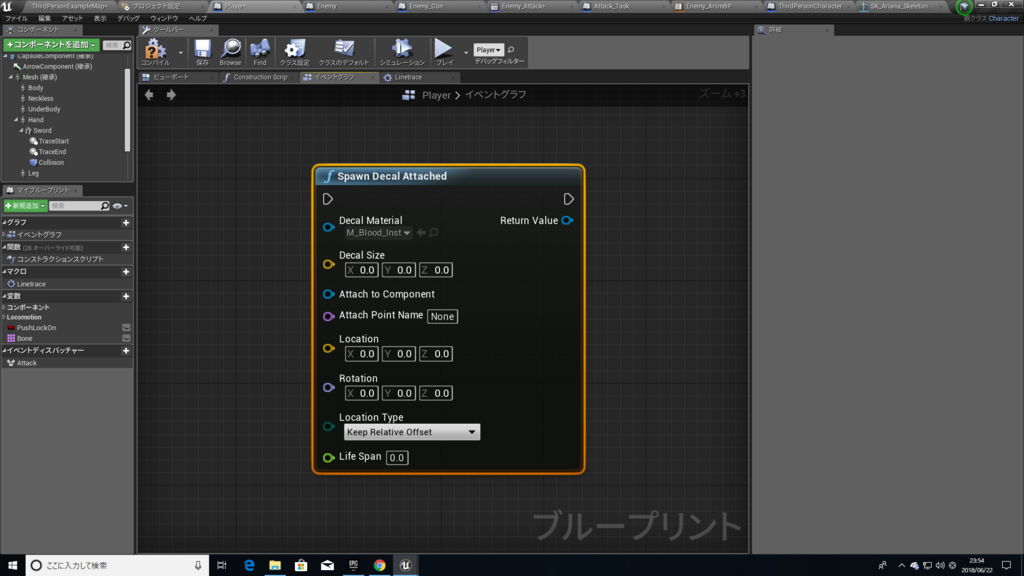Screen dimensions: 1024x576
Task: Add new variable with plus icon
Action: pyautogui.click(x=126, y=296)
